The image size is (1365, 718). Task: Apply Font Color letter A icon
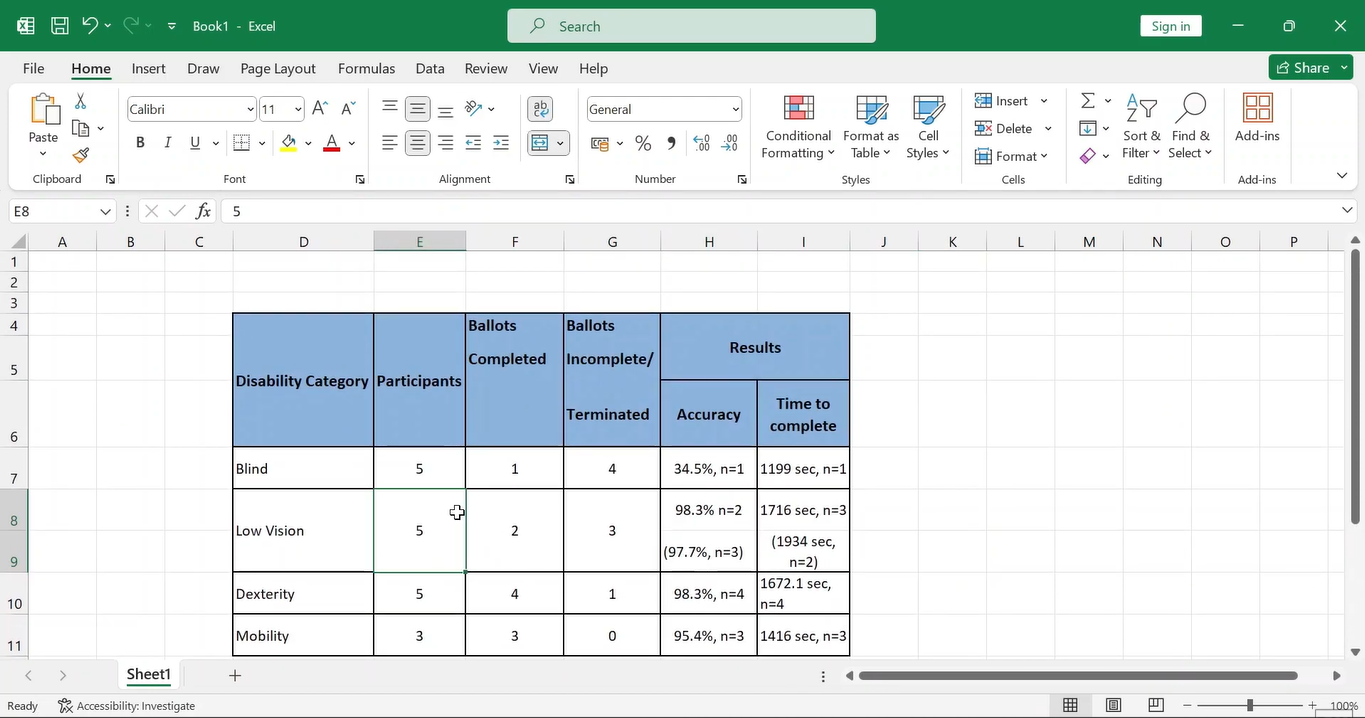tap(332, 143)
